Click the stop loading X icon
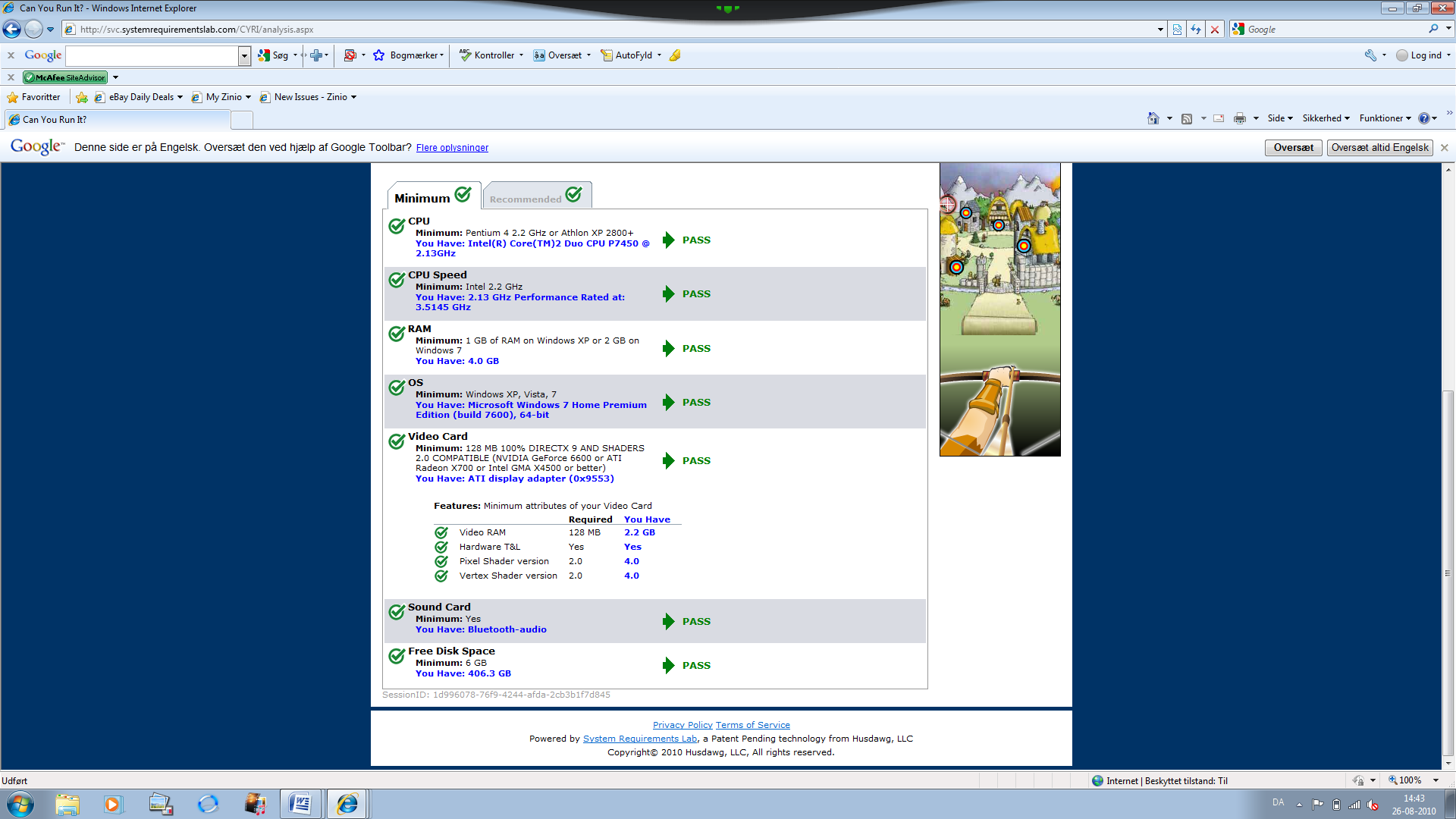The height and width of the screenshot is (819, 1456). point(1215,30)
